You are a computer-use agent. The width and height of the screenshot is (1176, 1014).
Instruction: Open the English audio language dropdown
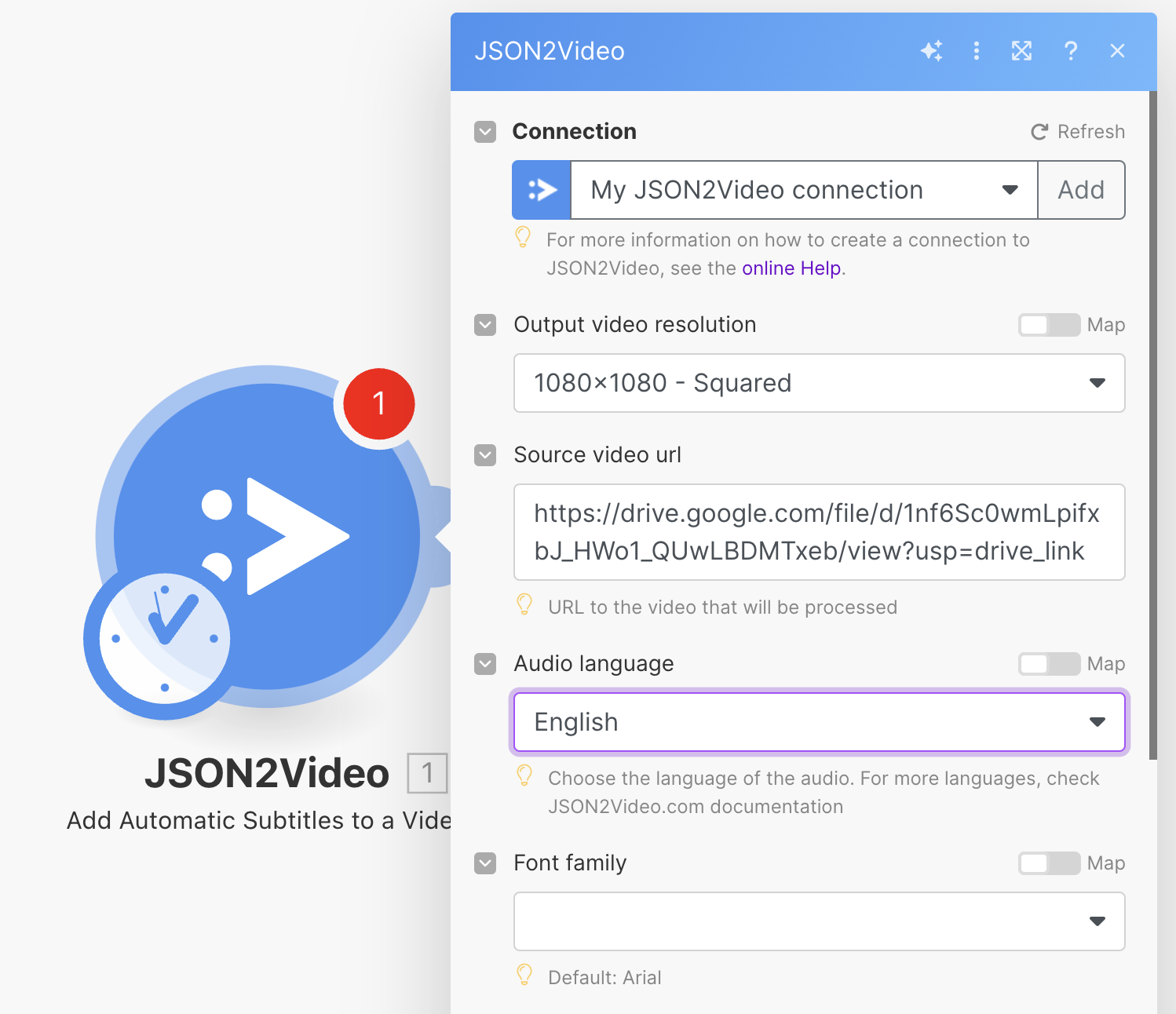[x=819, y=722]
